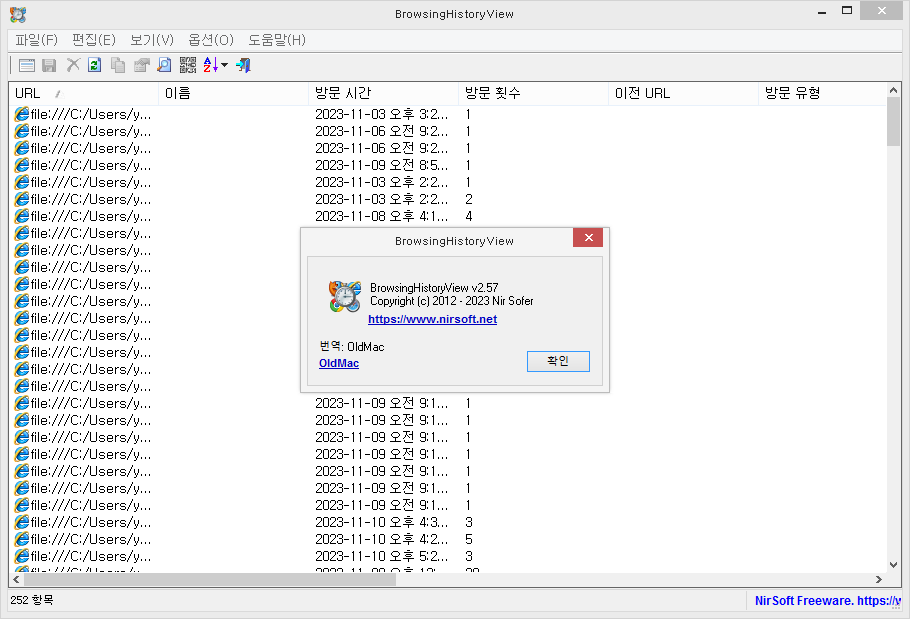
Task: Sort by the 방문 횟수 column header
Action: [x=533, y=93]
